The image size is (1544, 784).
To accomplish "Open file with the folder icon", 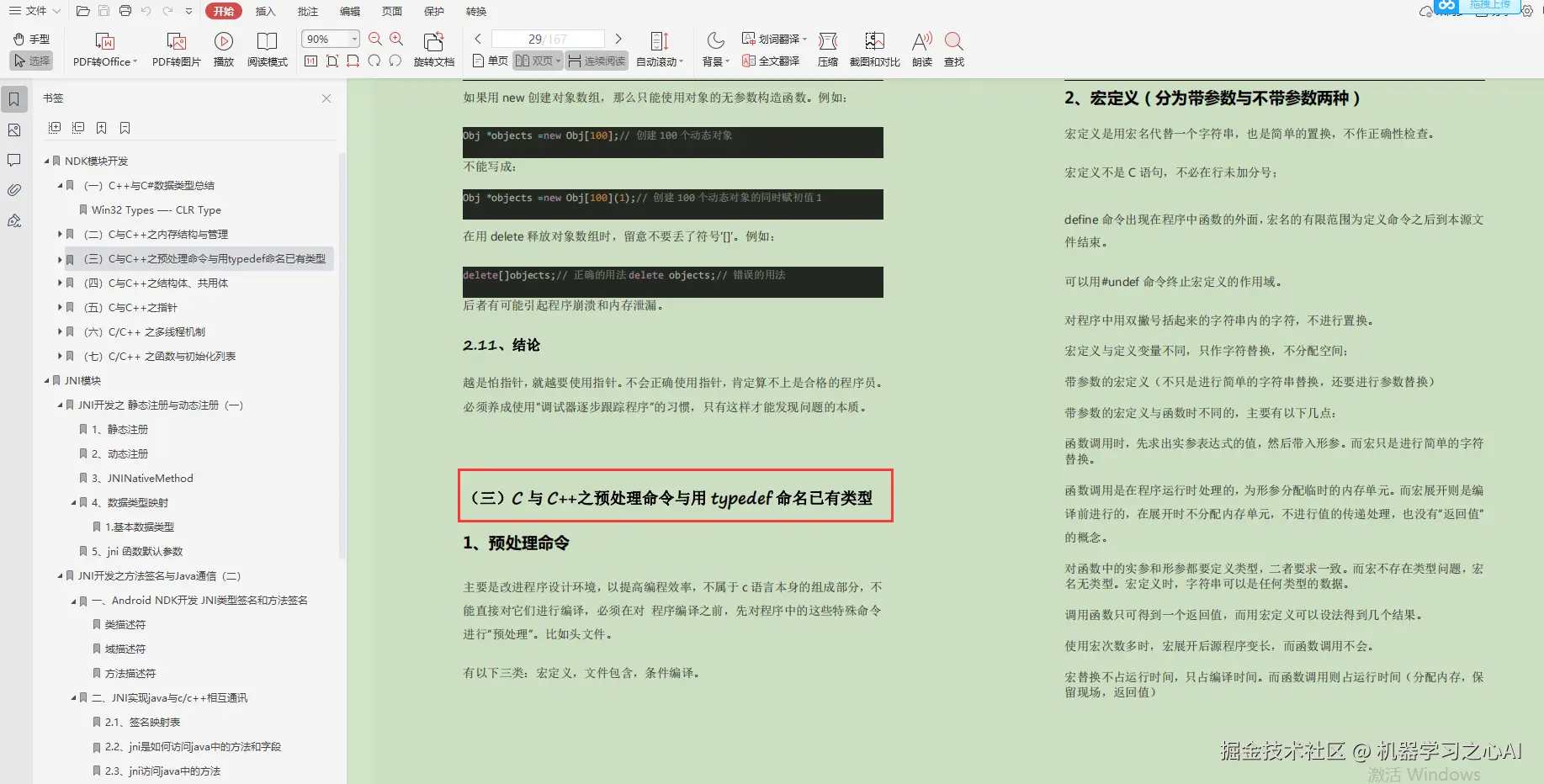I will 82,11.
